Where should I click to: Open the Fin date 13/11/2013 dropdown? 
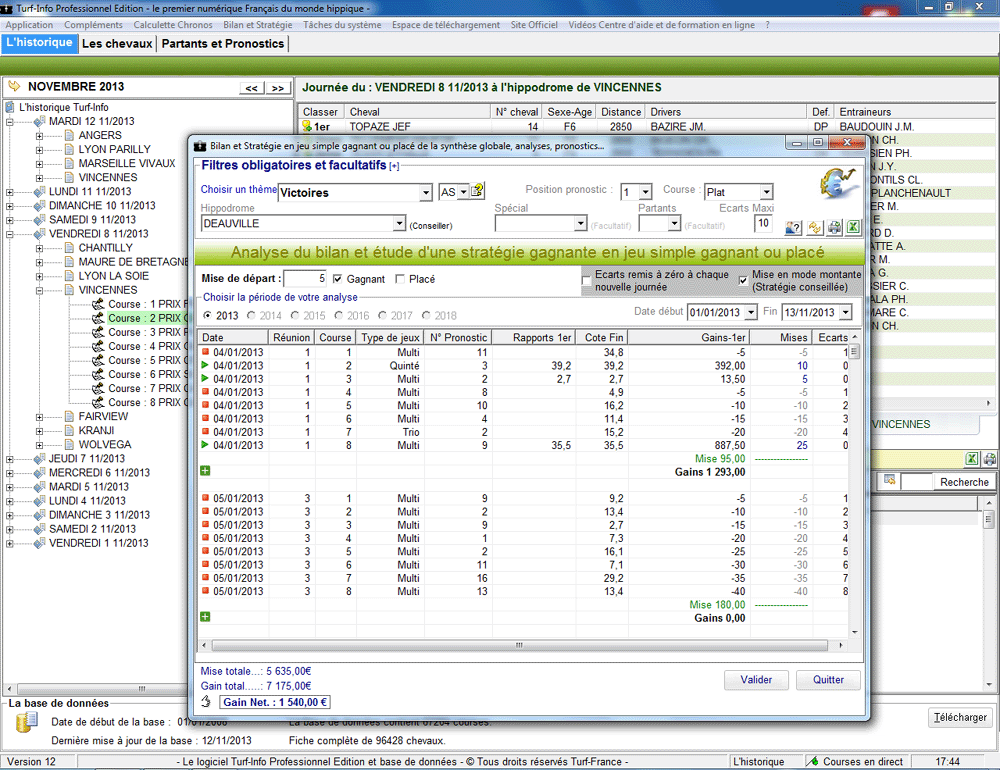(x=845, y=312)
